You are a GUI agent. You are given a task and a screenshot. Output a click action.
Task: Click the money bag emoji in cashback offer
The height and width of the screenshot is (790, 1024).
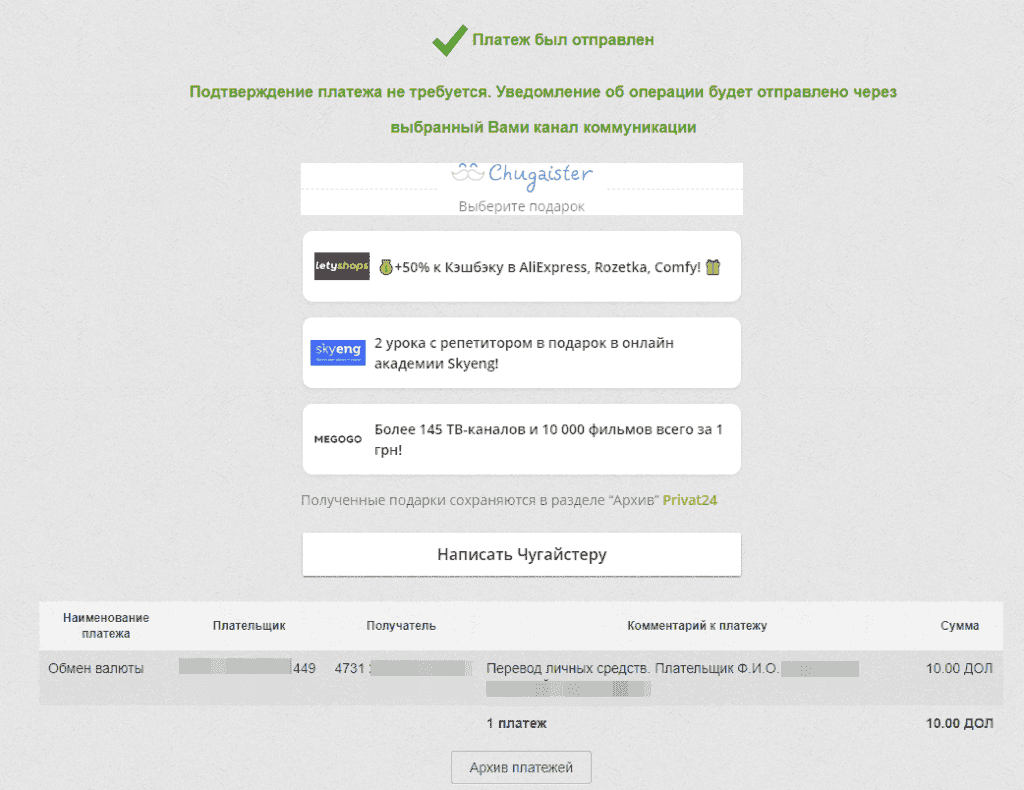(385, 268)
